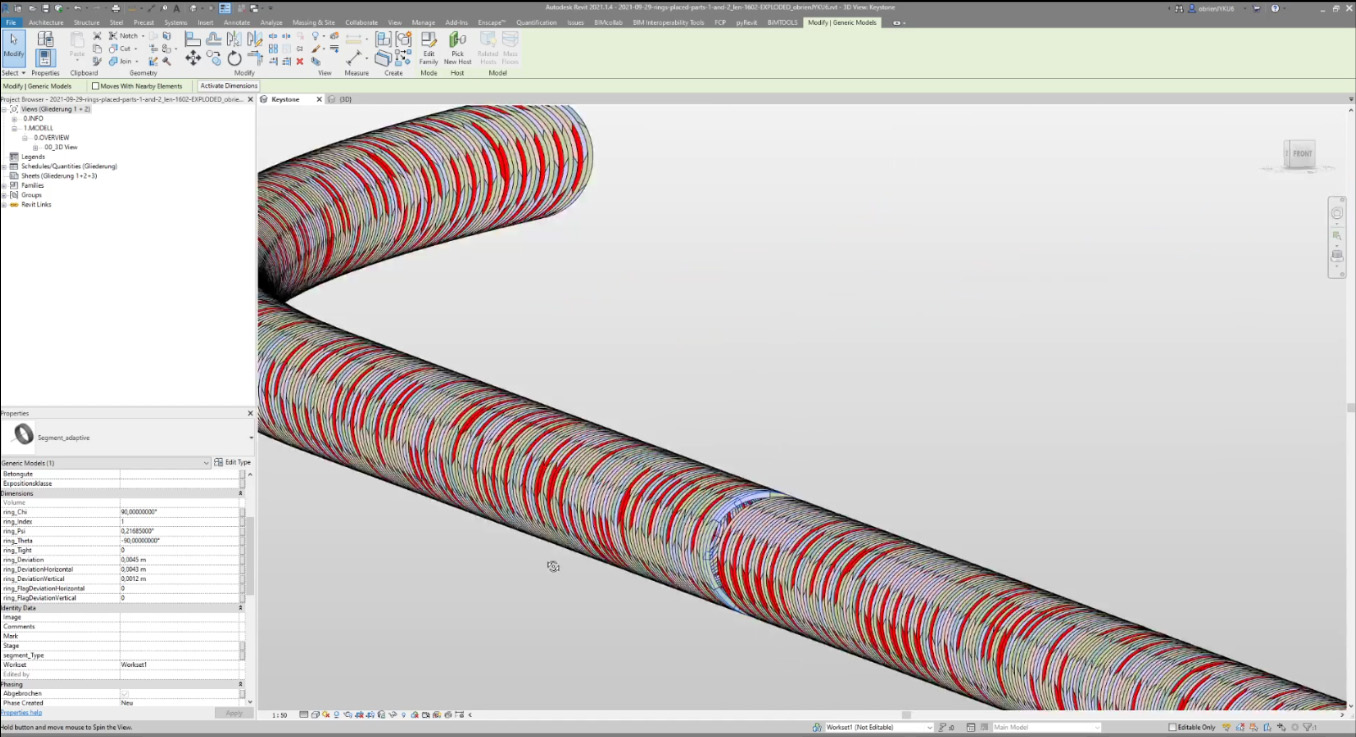Open the Architecture ribbon tab
The width and height of the screenshot is (1356, 737).
(46, 22)
